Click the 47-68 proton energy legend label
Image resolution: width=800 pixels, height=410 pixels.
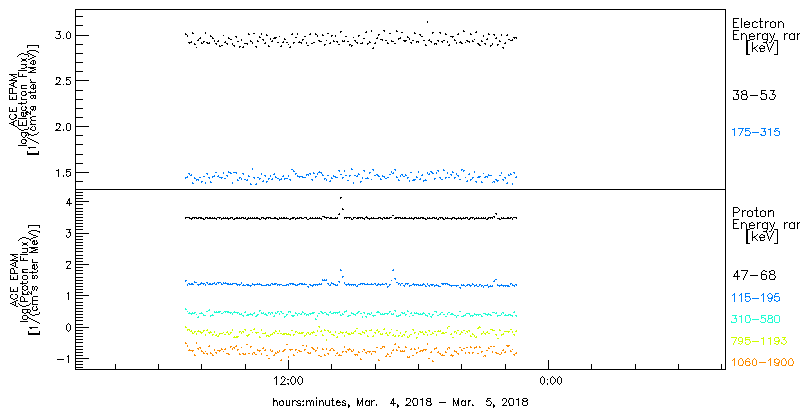coord(754,276)
